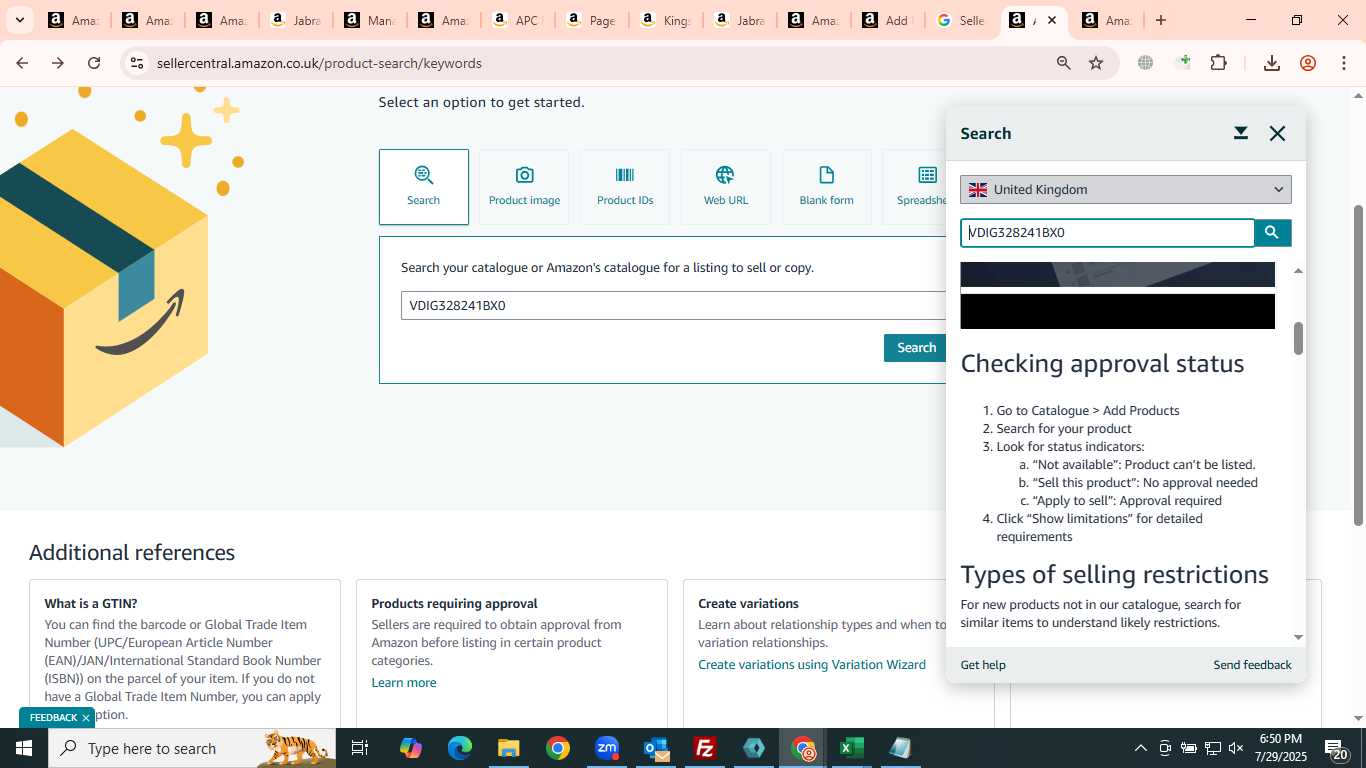Open File Explorer from taskbar
1366x768 pixels.
click(x=508, y=748)
